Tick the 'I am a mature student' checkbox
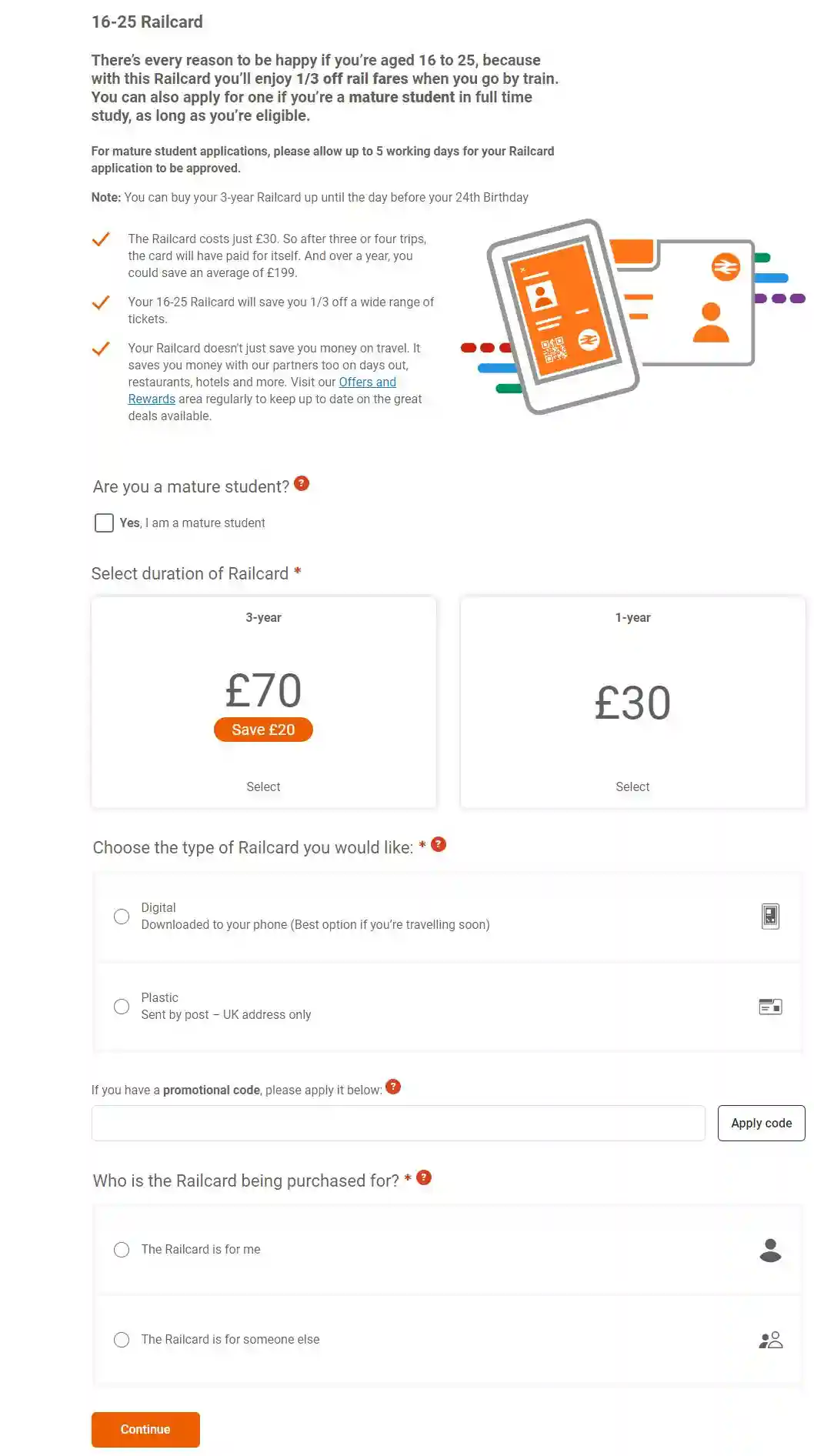Image resolution: width=814 pixels, height=1456 pixels. (x=104, y=523)
